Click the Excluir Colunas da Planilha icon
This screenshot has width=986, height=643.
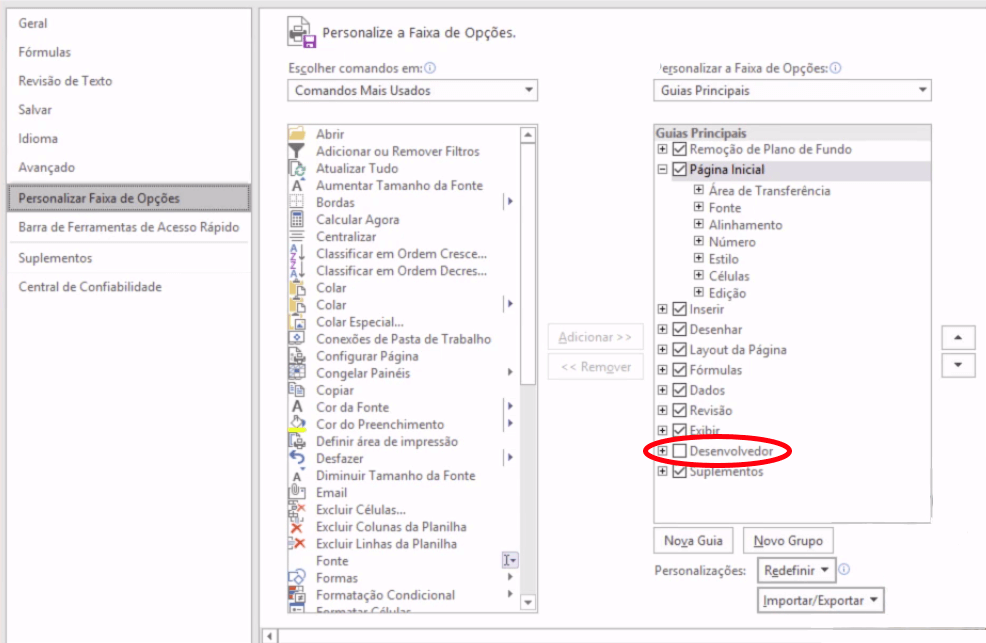297,526
